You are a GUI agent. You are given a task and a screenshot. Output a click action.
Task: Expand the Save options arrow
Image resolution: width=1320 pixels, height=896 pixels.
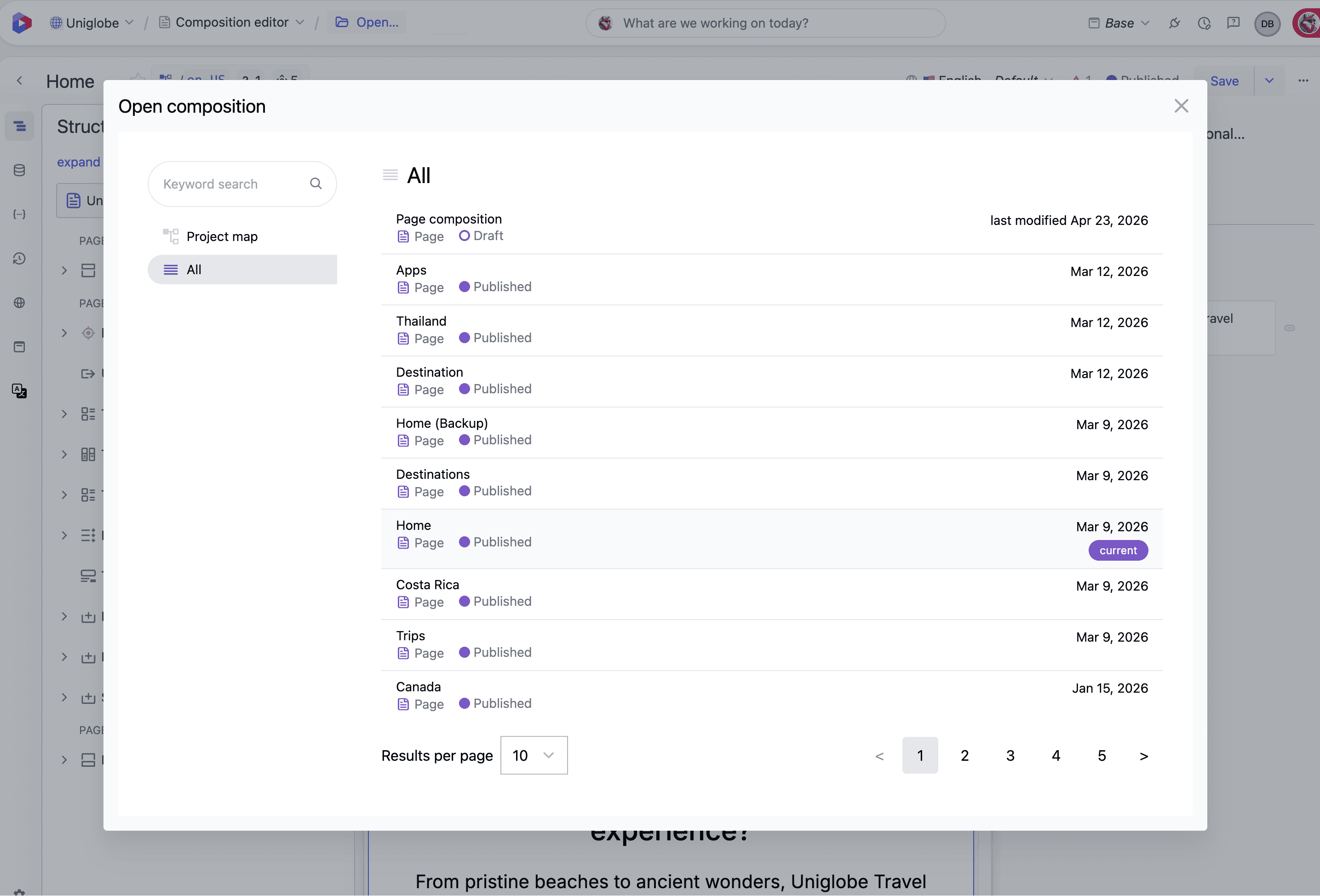point(1269,80)
